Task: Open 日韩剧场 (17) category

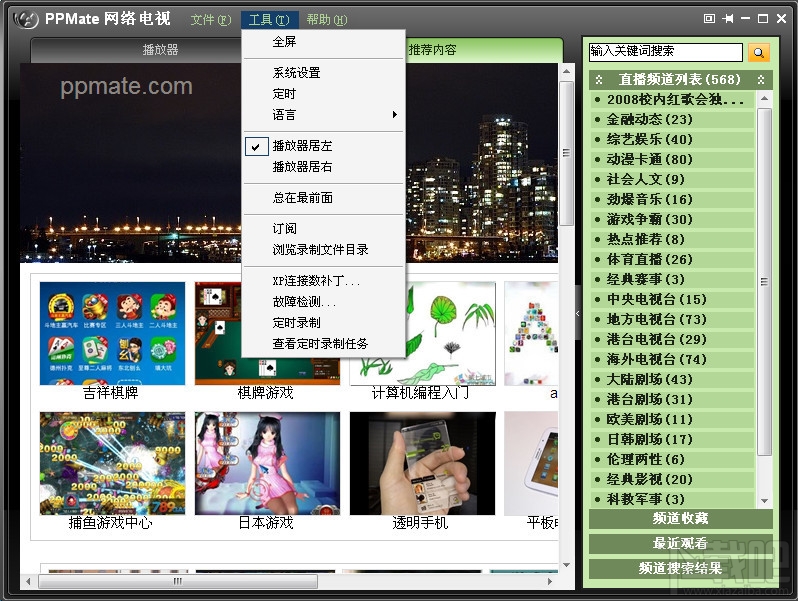Action: [673, 440]
